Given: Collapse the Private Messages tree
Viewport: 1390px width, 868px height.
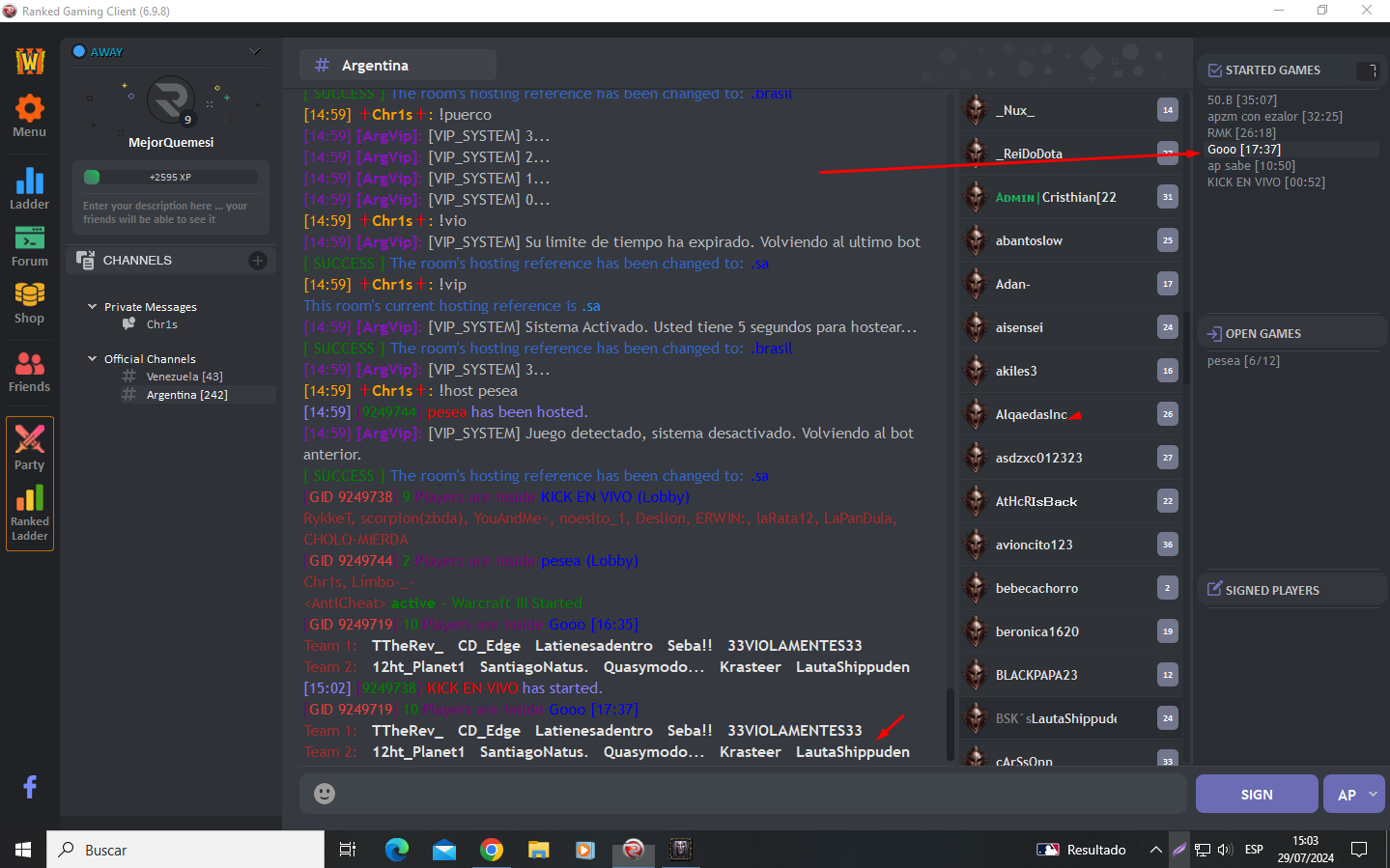Looking at the screenshot, I should click(93, 306).
